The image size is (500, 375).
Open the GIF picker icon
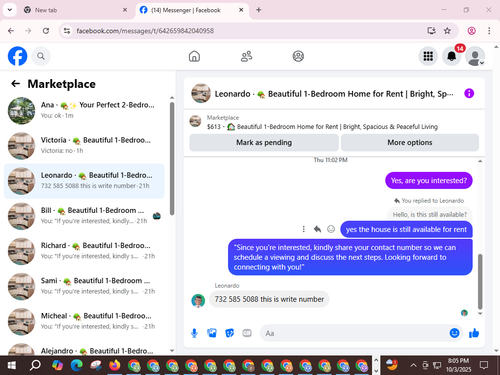click(247, 333)
